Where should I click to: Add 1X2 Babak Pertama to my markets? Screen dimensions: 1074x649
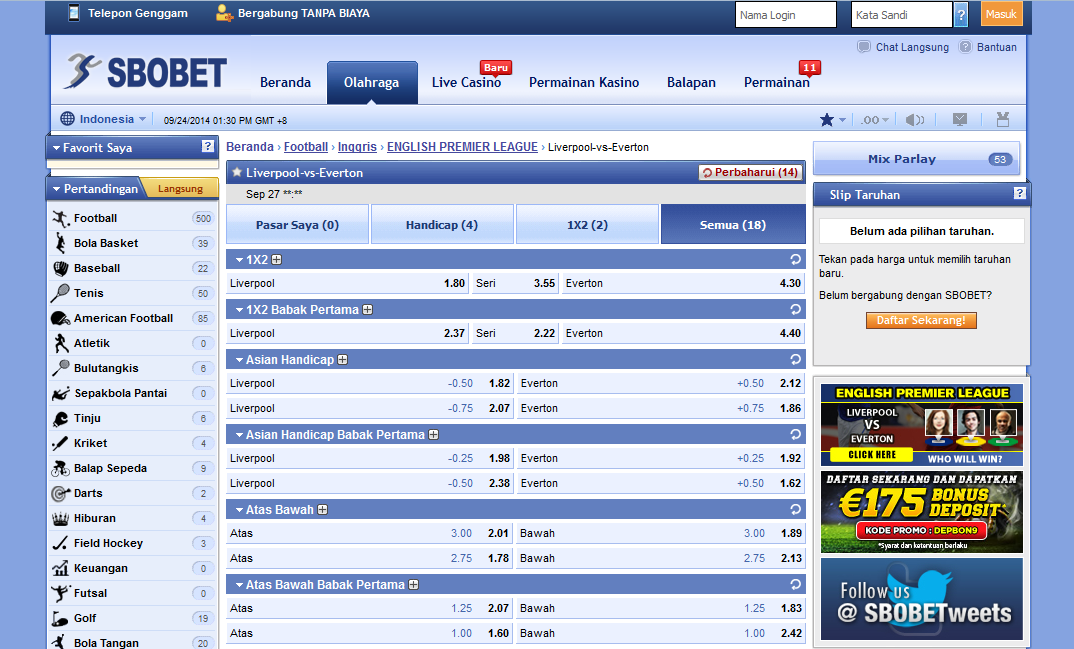368,310
